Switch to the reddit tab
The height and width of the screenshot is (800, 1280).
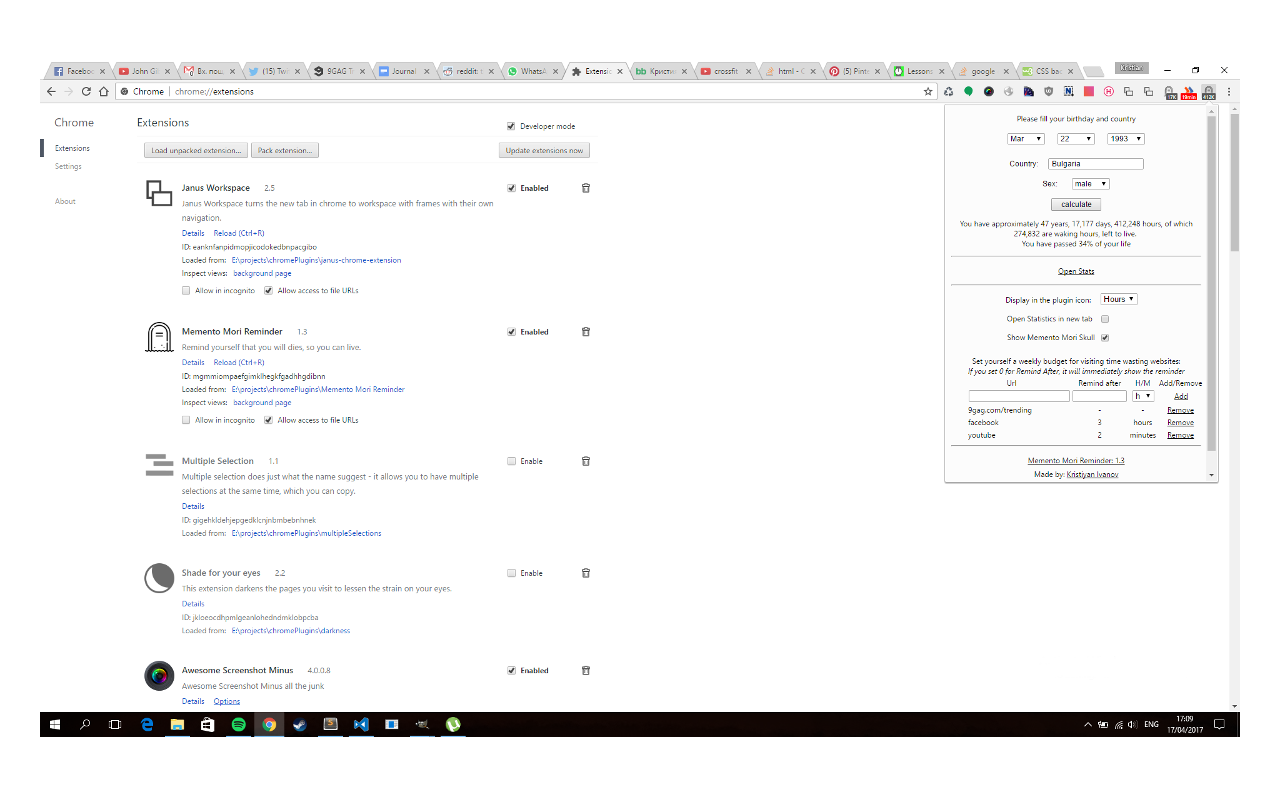click(468, 71)
